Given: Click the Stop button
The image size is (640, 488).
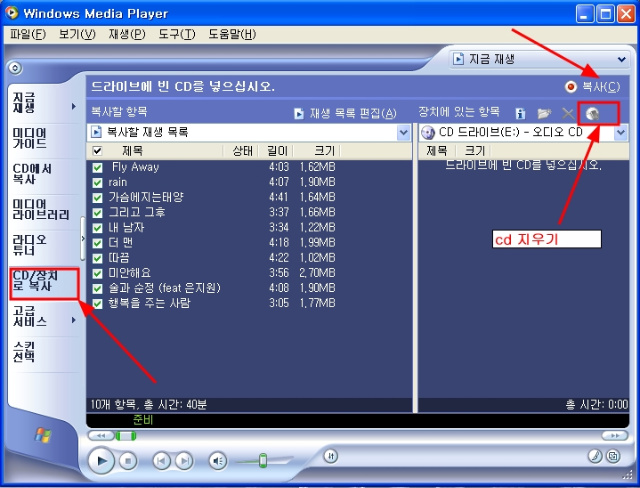Looking at the screenshot, I should click(128, 461).
